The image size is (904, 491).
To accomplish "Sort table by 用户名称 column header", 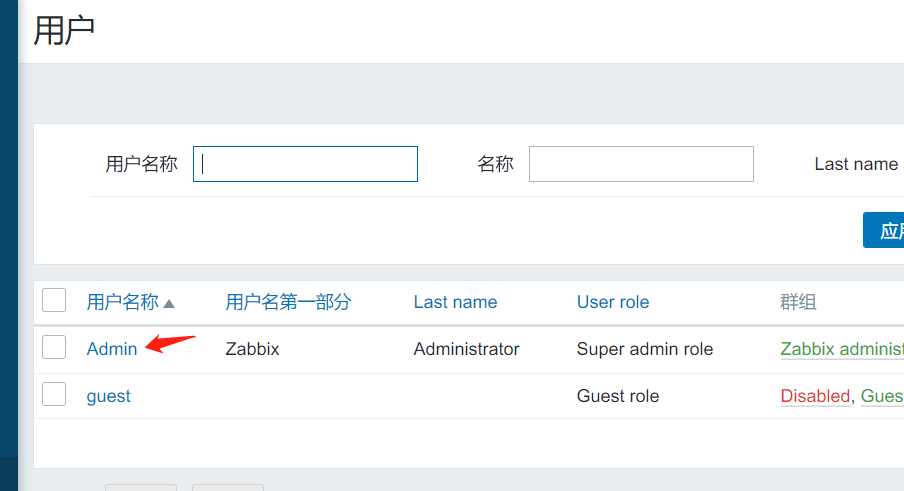I will coord(122,302).
